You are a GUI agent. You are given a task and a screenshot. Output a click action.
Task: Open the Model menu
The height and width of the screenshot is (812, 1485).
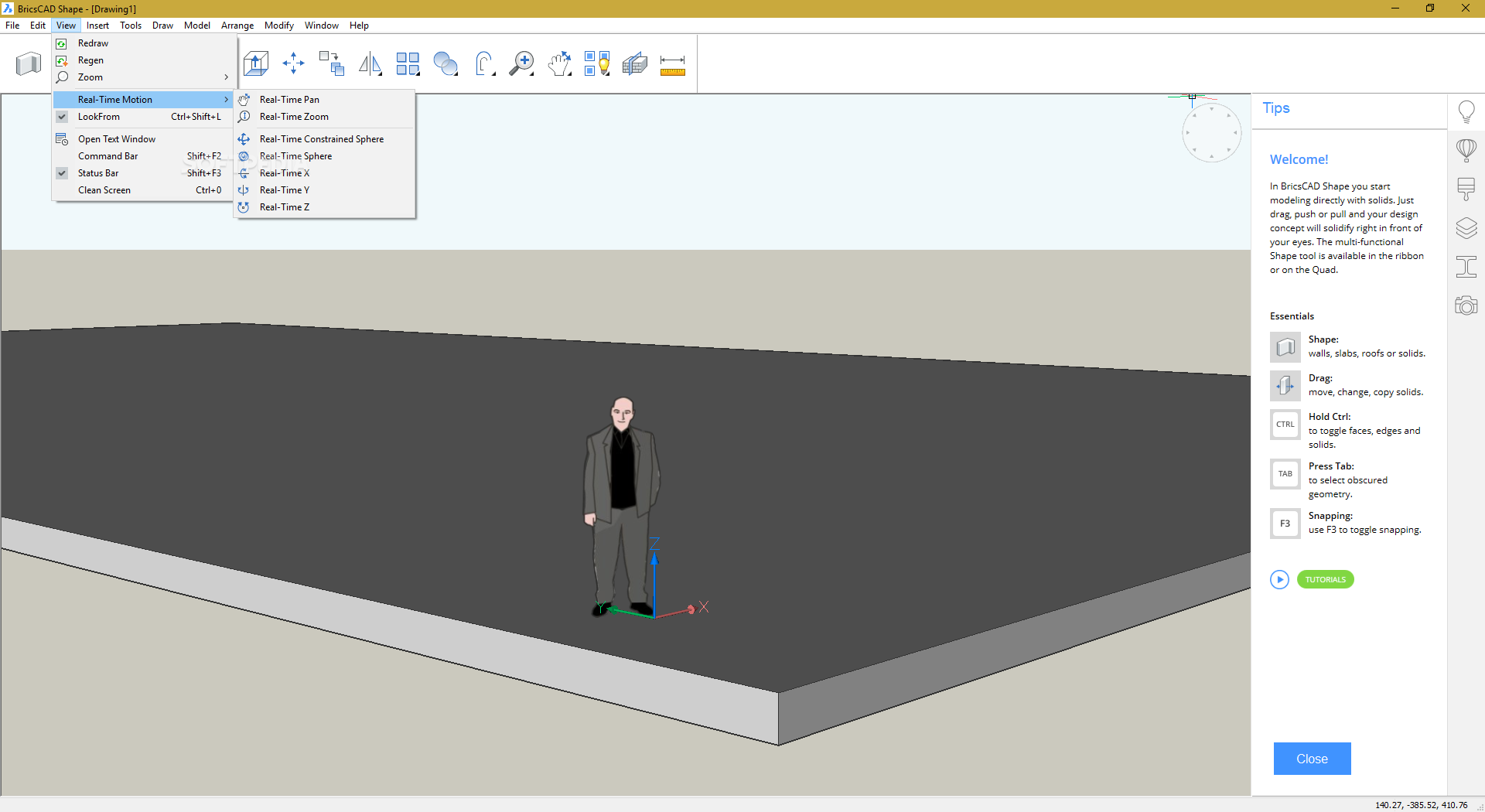point(197,26)
